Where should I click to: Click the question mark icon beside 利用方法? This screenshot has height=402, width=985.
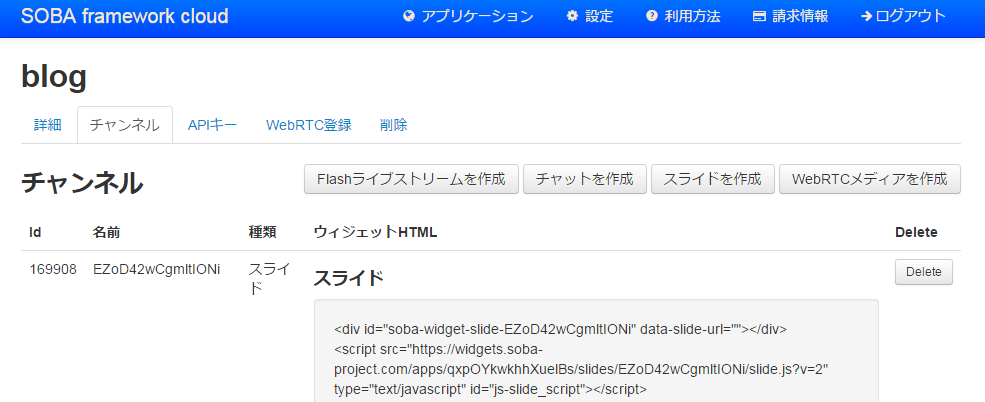pyautogui.click(x=651, y=16)
